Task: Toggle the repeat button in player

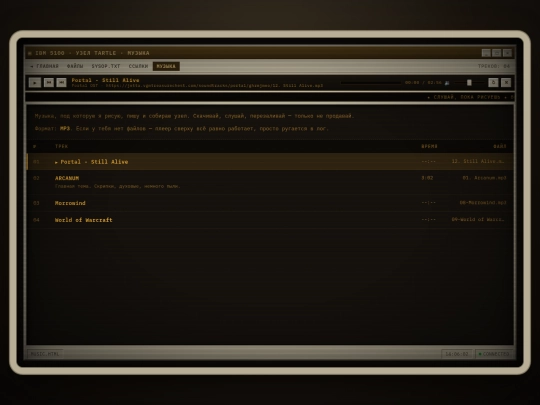Action: tap(493, 82)
